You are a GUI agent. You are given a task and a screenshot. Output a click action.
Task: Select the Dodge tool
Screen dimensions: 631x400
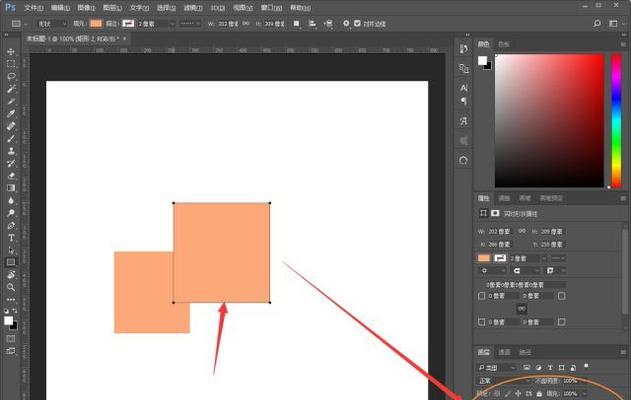point(11,213)
